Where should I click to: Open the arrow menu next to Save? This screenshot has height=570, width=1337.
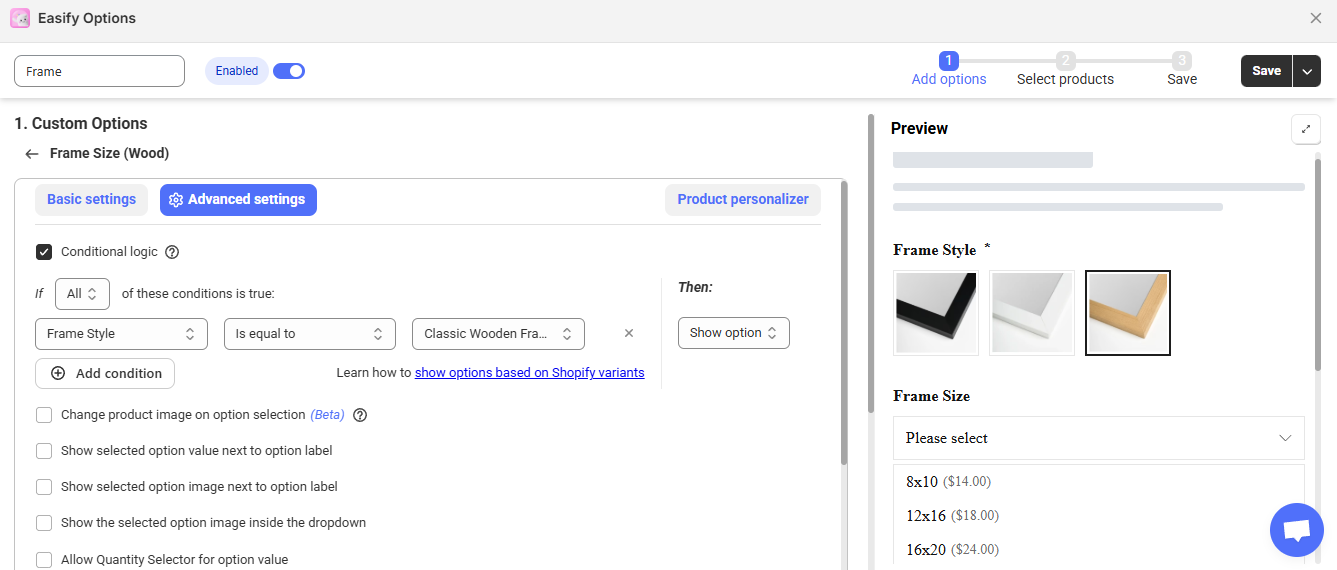(x=1307, y=71)
